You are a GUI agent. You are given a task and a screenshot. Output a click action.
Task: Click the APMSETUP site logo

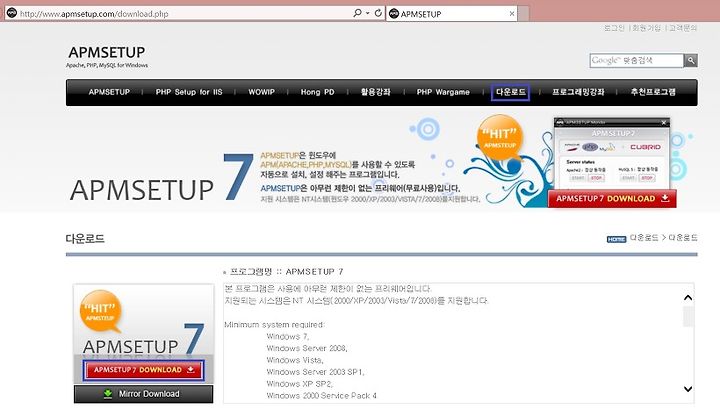[x=107, y=56]
